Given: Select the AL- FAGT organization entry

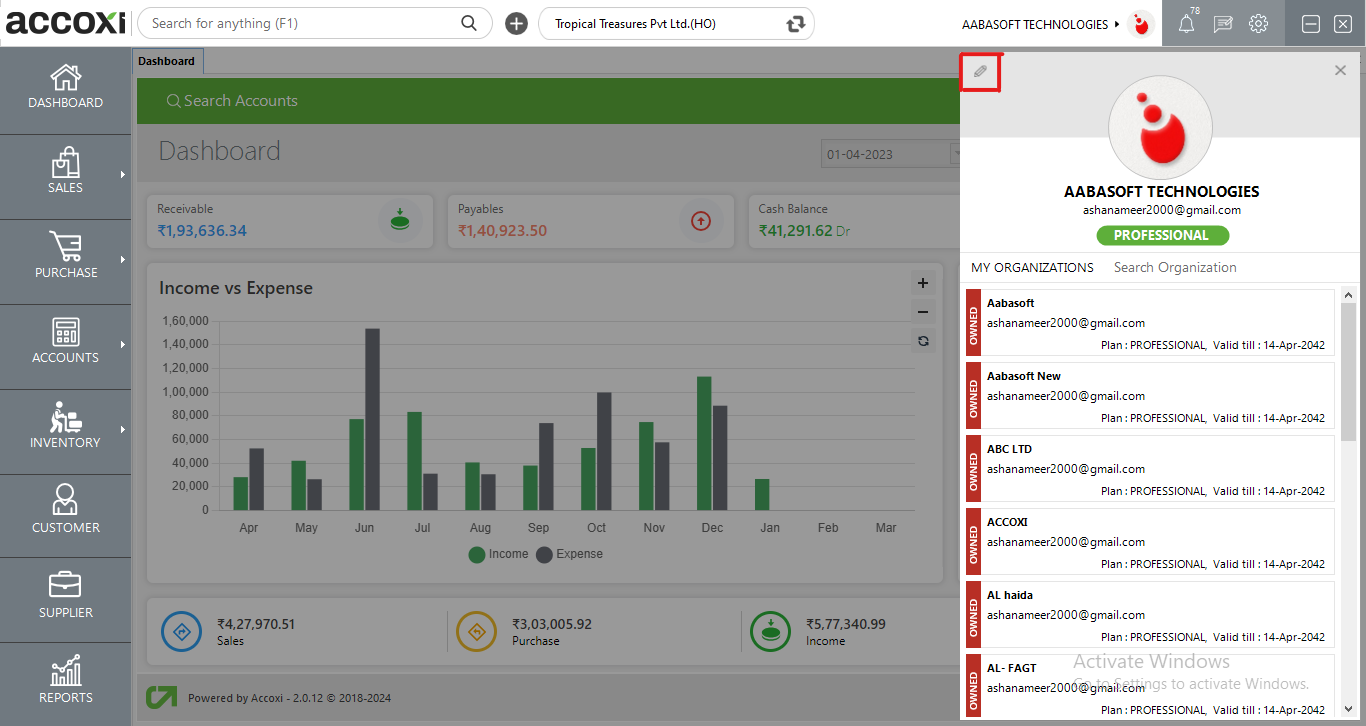Looking at the screenshot, I should click(x=1150, y=687).
